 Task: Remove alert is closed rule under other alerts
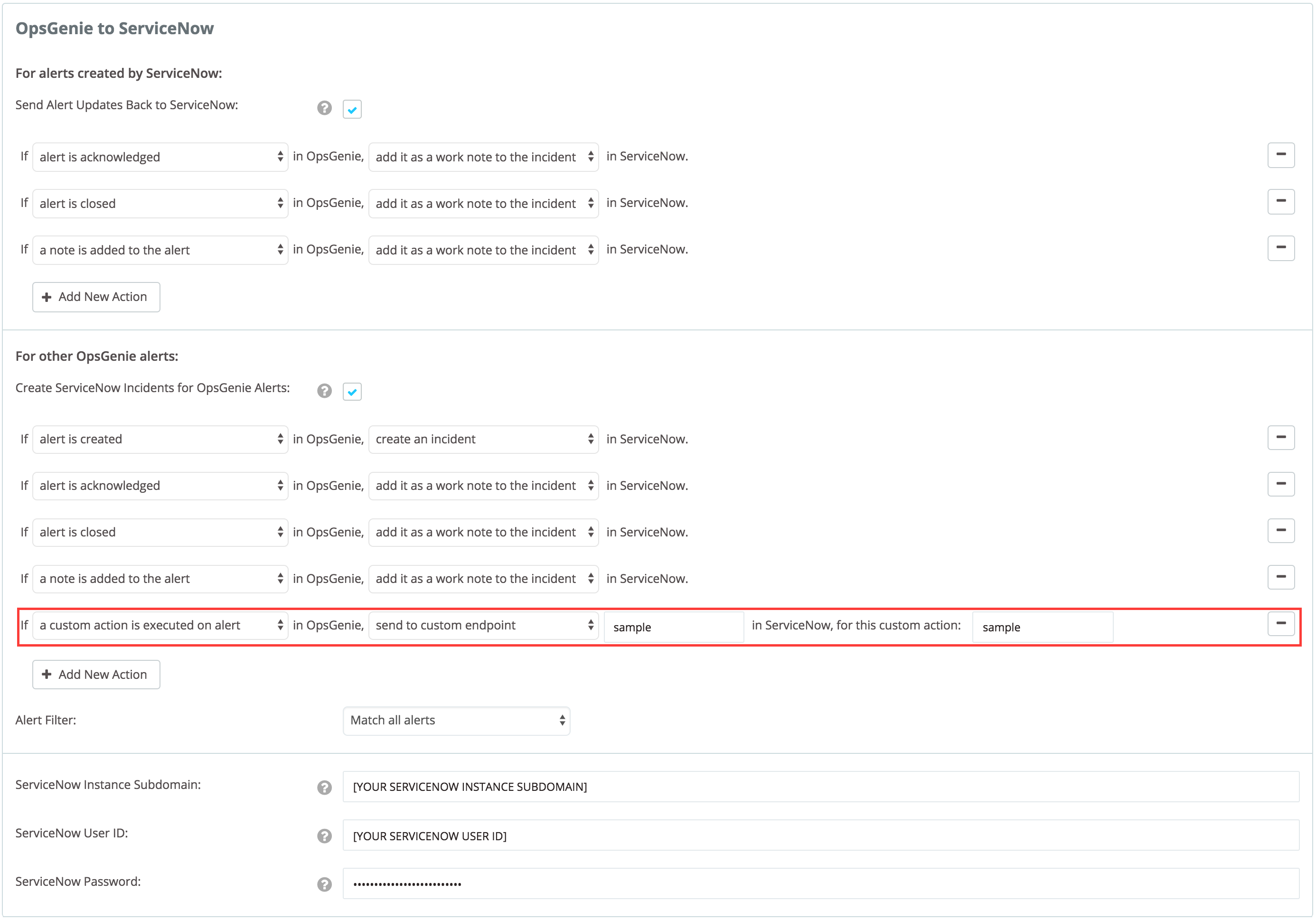[1281, 531]
